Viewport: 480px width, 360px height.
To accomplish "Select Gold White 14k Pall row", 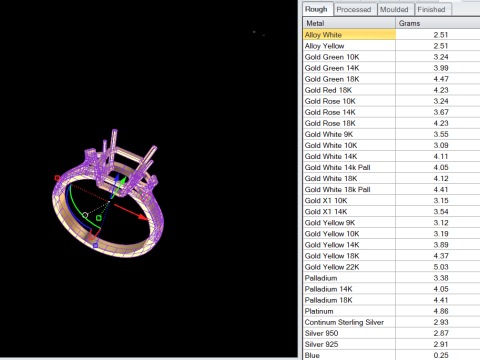I will pyautogui.click(x=391, y=167).
